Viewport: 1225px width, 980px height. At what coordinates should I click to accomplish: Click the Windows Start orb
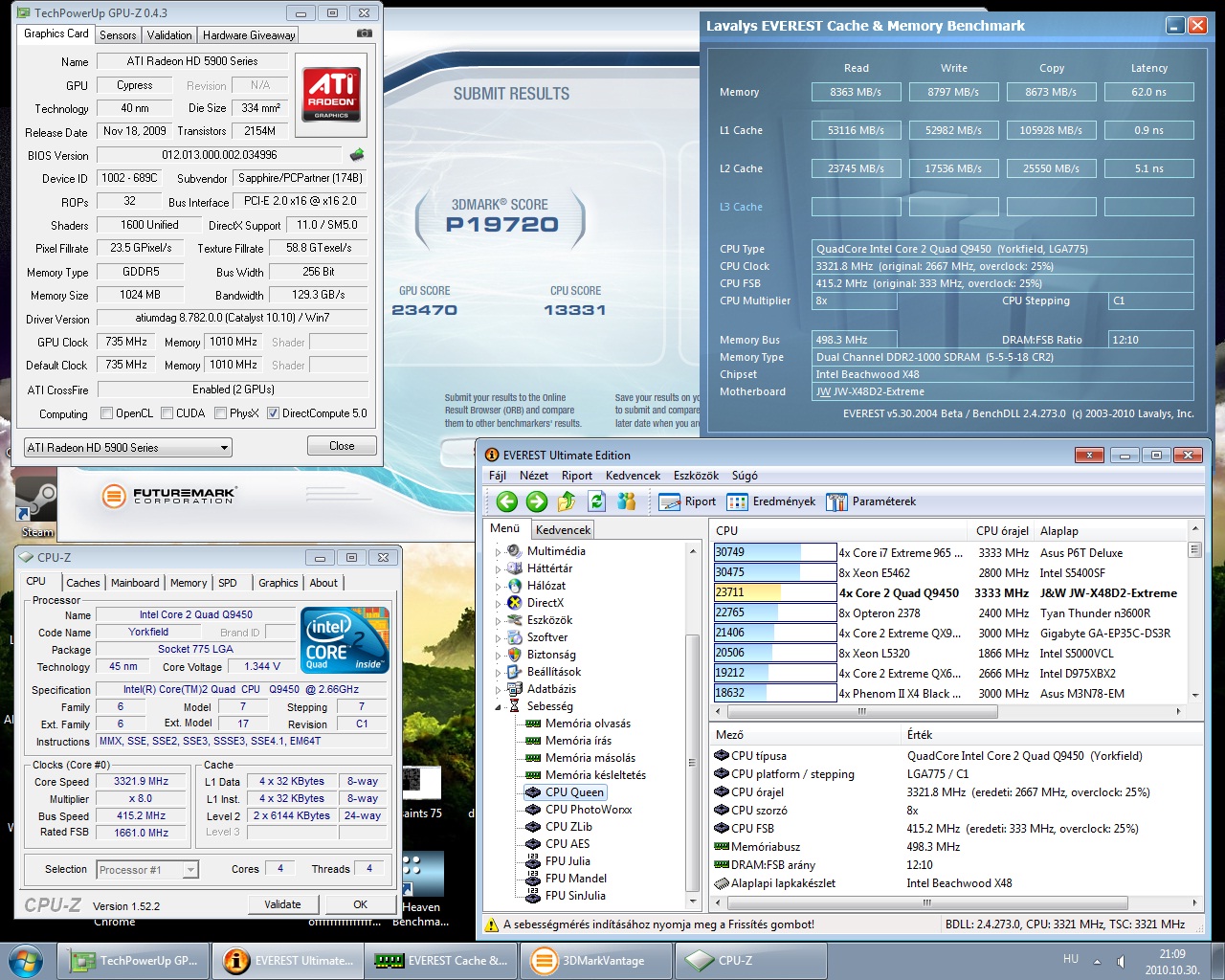26,960
